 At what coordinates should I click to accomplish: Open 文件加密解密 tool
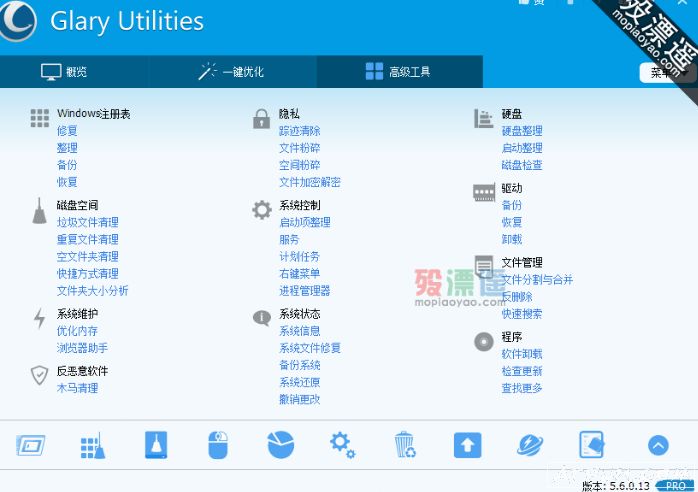(x=310, y=182)
